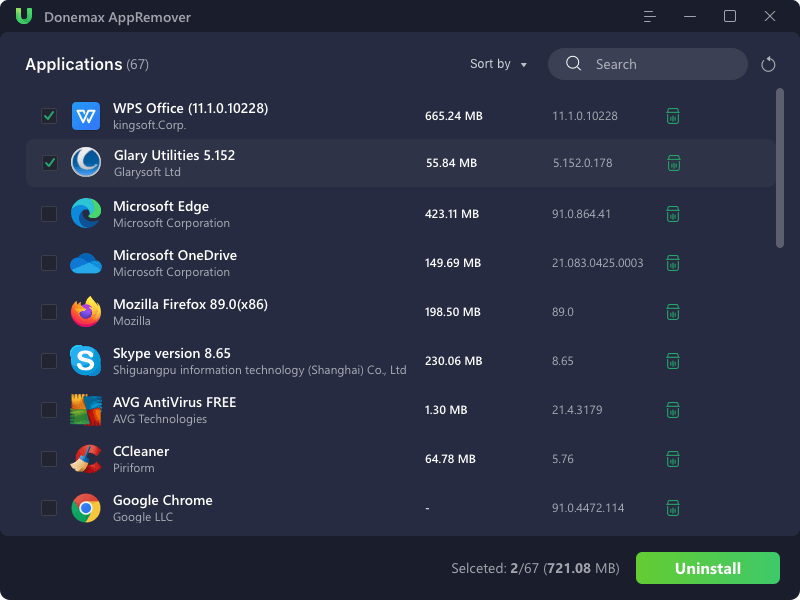Click the uninstall trash icon for Microsoft Edge
Screen dimensions: 800x600
(673, 214)
